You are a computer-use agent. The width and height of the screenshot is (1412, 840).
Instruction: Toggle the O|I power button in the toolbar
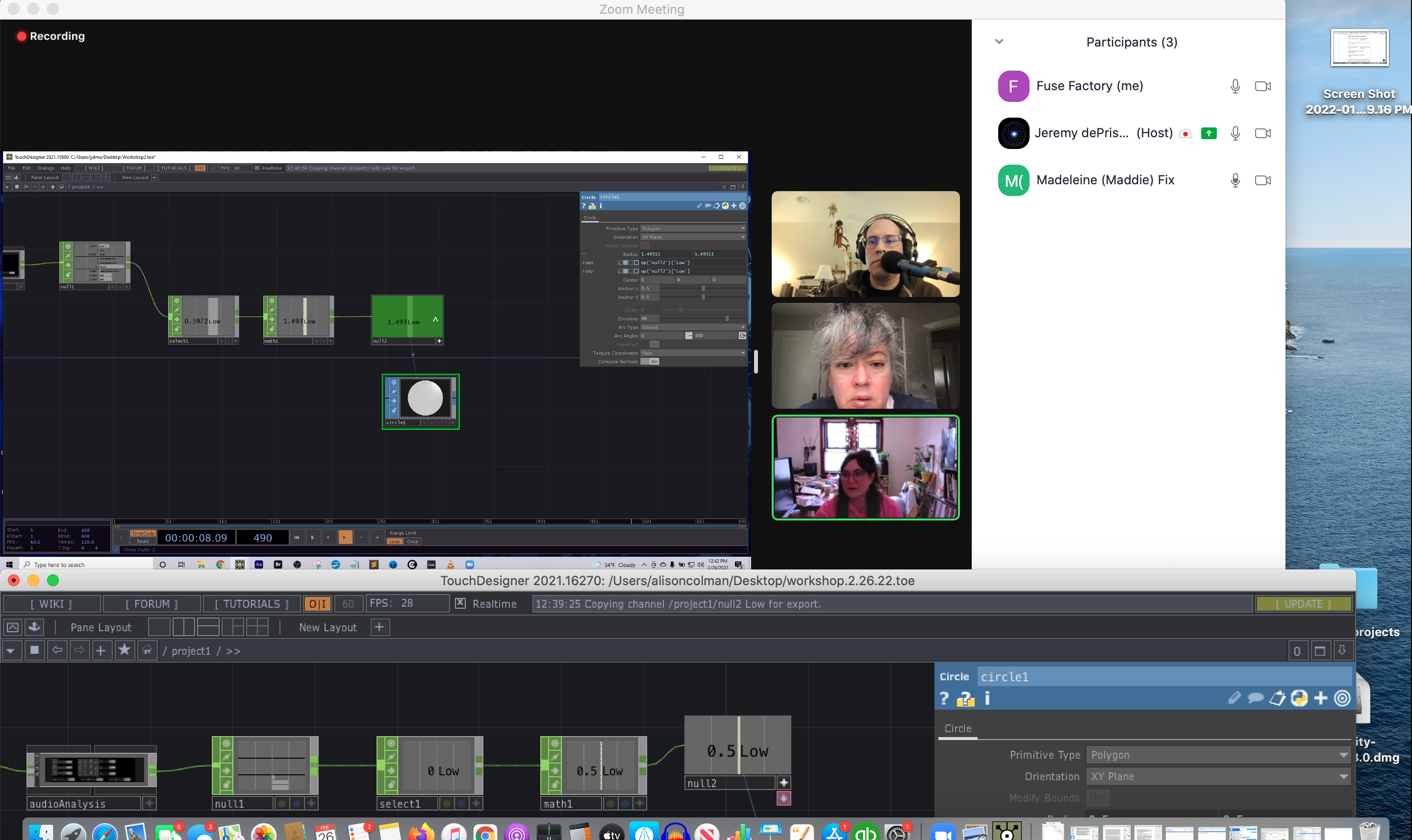[318, 604]
